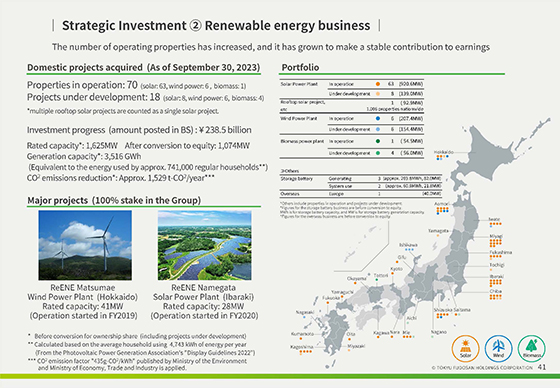This screenshot has height=388, width=560.
Task: Click the blue dot for Wind in operation
Action: coord(378,118)
